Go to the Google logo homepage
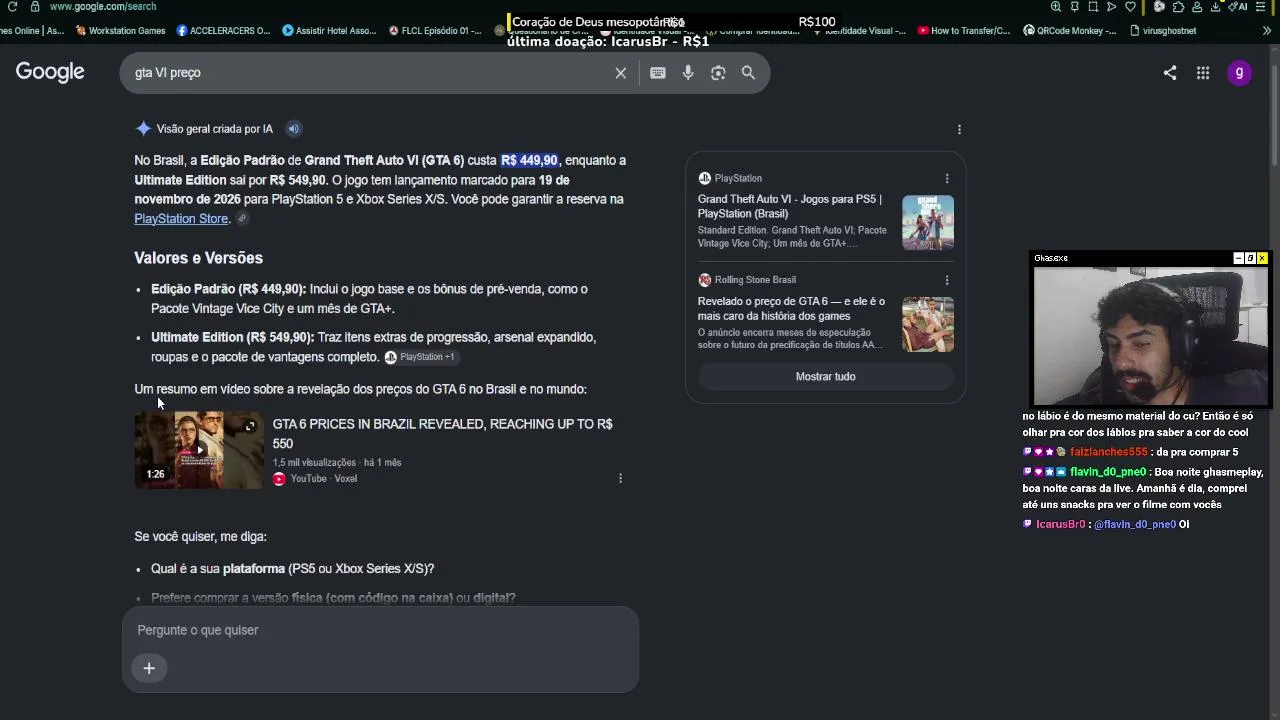Viewport: 1280px width, 720px height. click(50, 72)
